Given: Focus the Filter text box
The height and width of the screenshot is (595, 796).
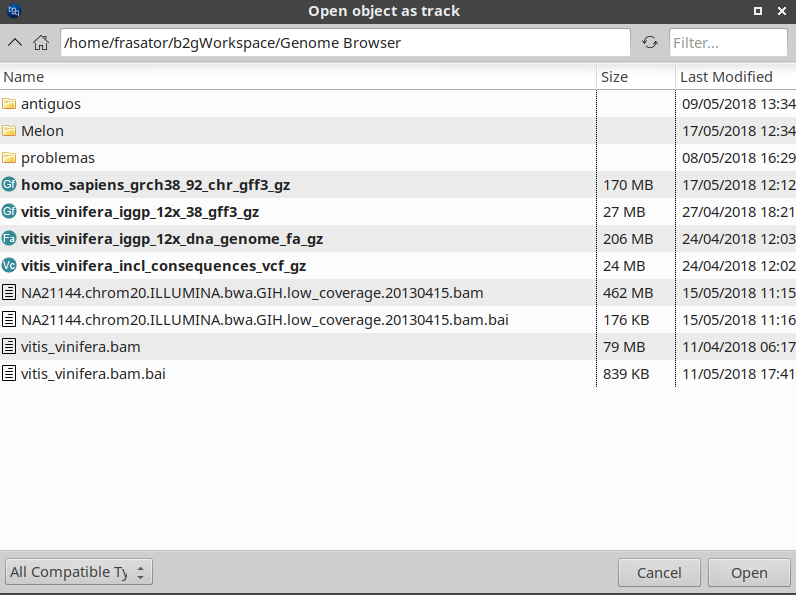Looking at the screenshot, I should pyautogui.click(x=727, y=43).
